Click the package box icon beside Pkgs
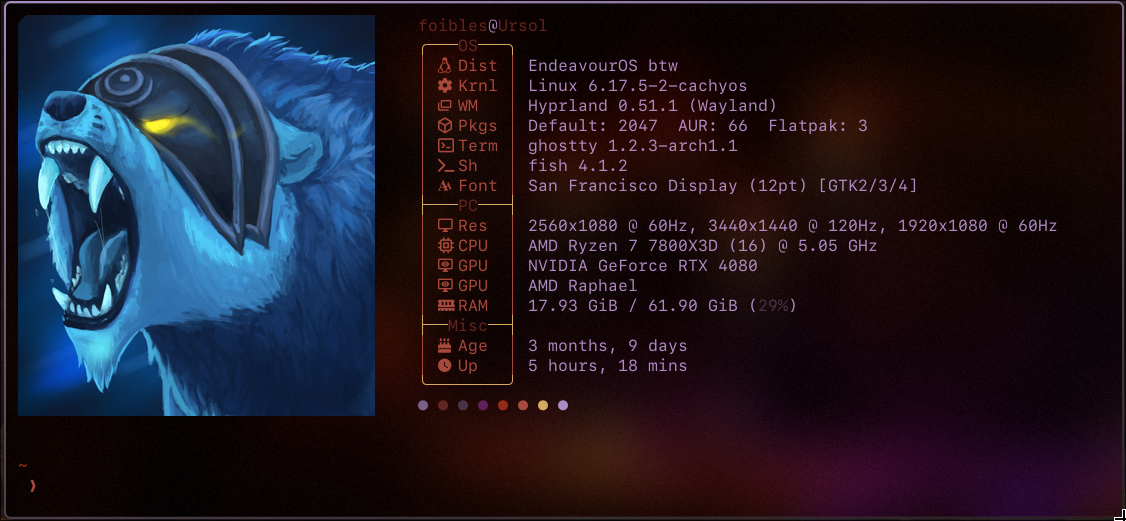 pos(445,126)
